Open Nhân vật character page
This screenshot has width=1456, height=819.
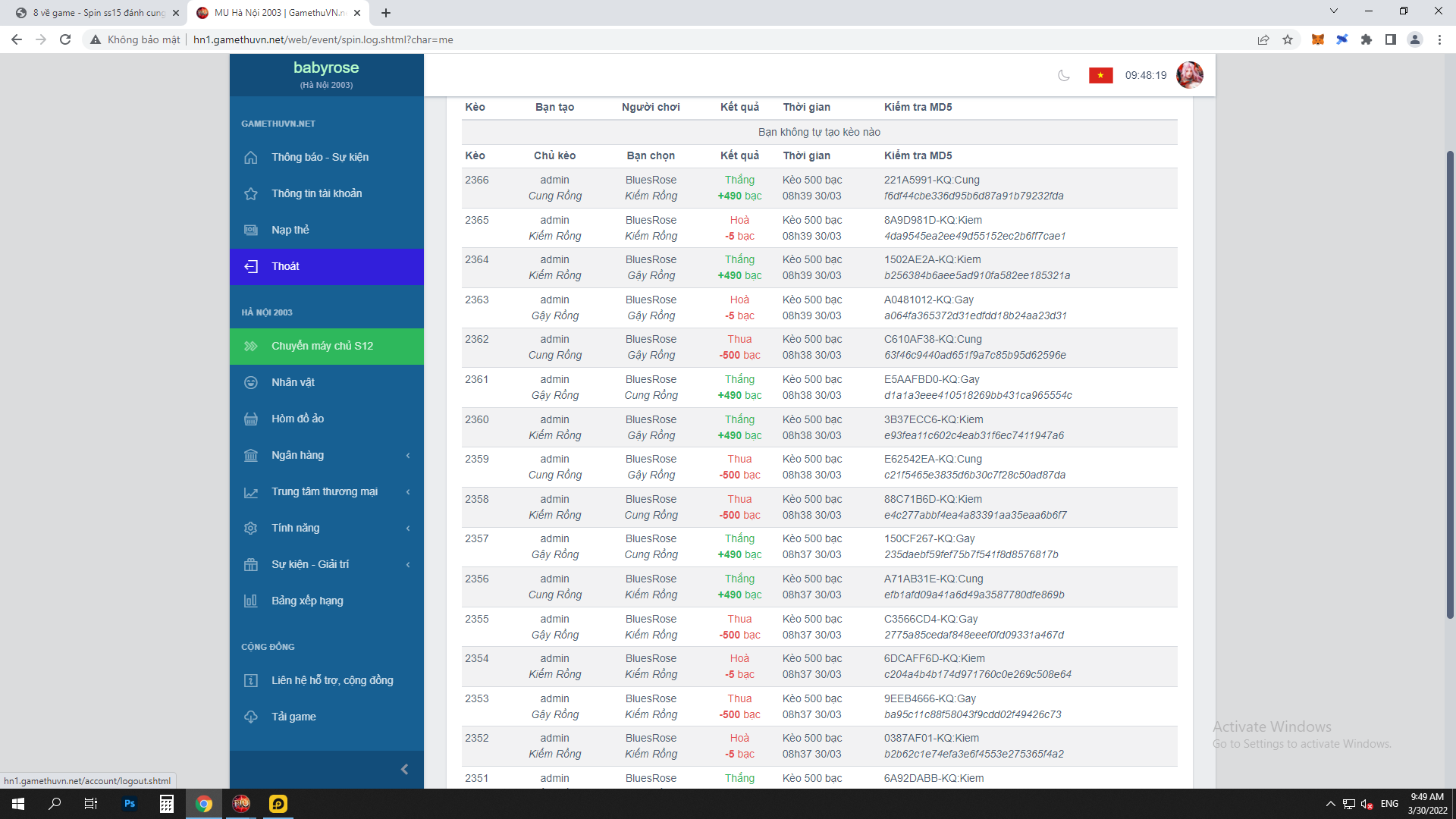point(293,382)
